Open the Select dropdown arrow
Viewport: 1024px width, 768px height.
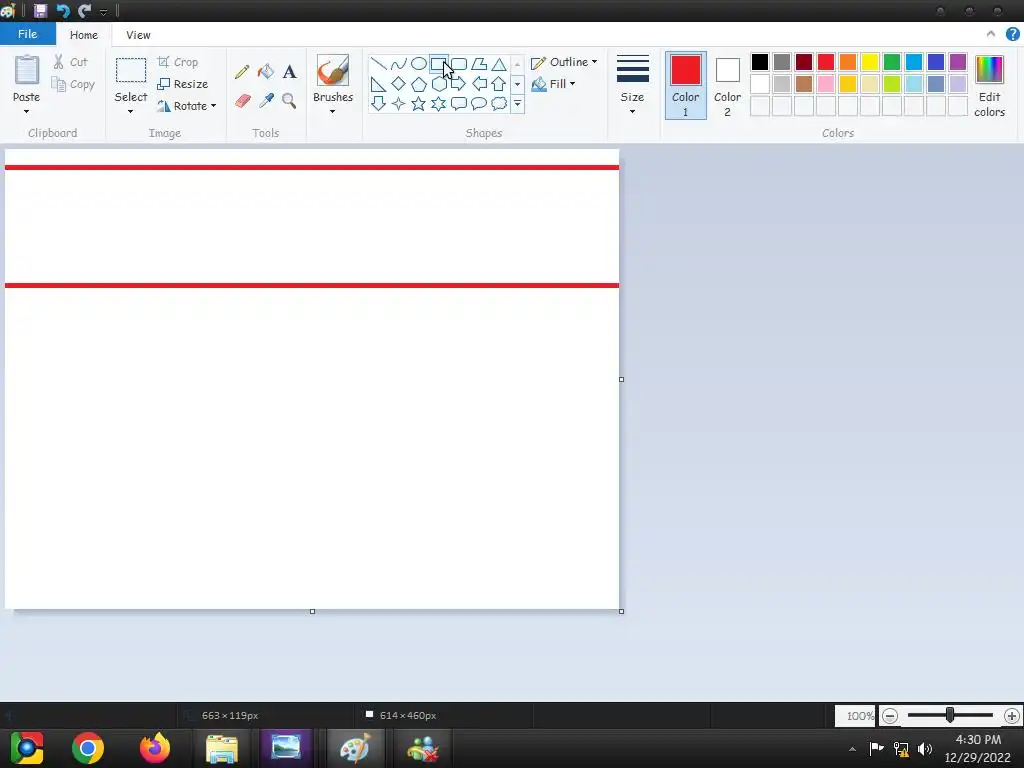131,112
